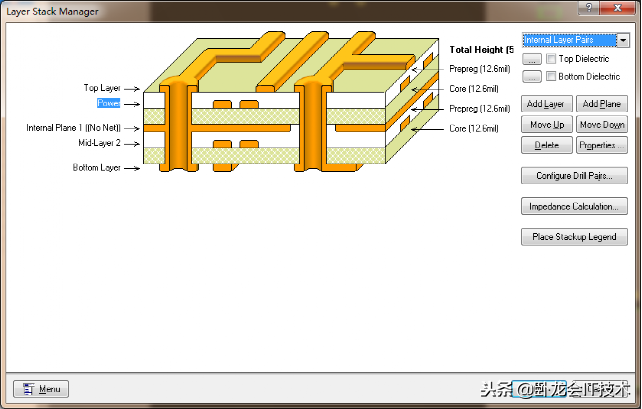The width and height of the screenshot is (642, 409).
Task: Click the layer stack 3D diagram
Action: pos(291,102)
